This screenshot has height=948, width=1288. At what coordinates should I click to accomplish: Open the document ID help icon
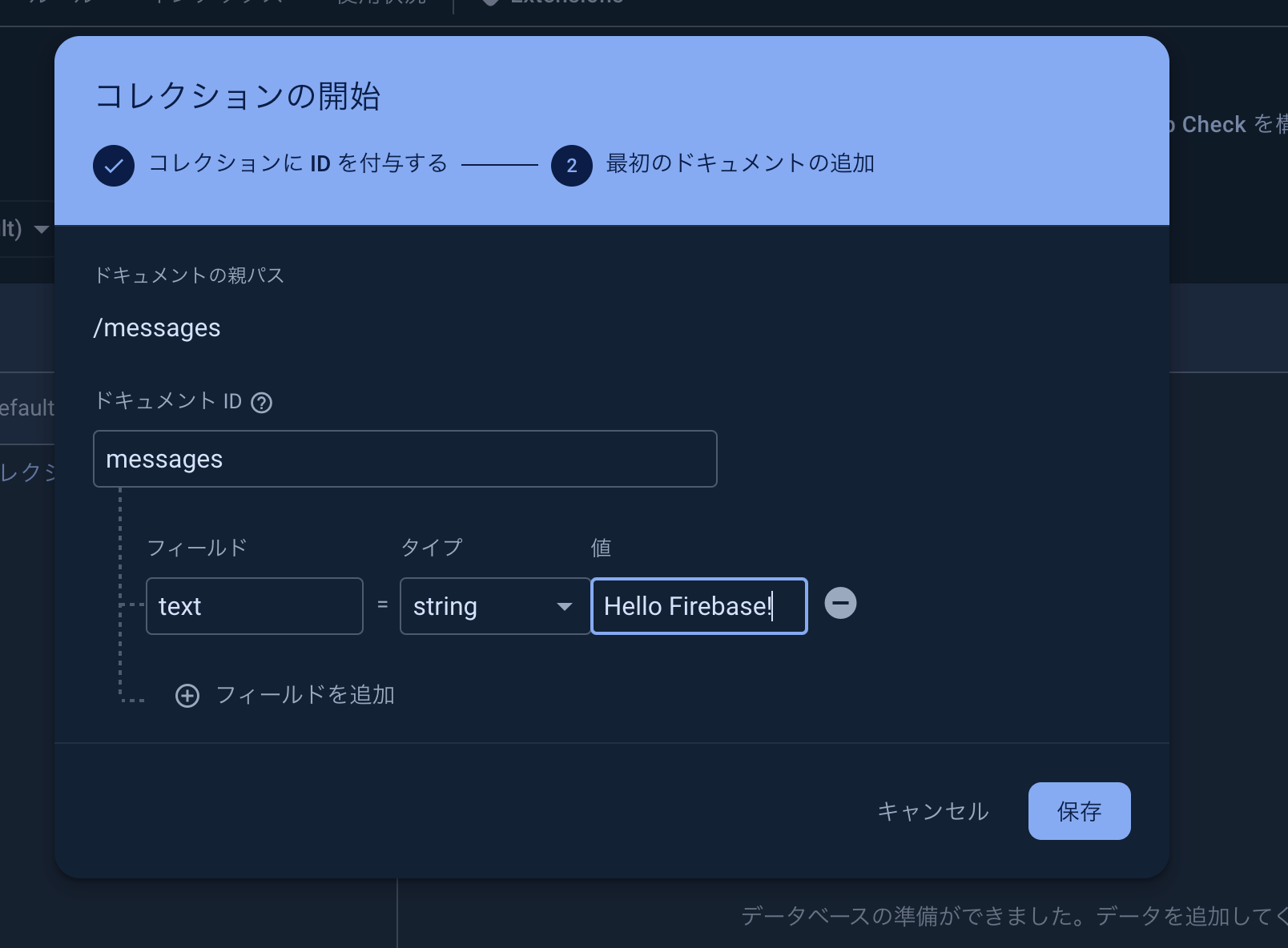(x=261, y=402)
